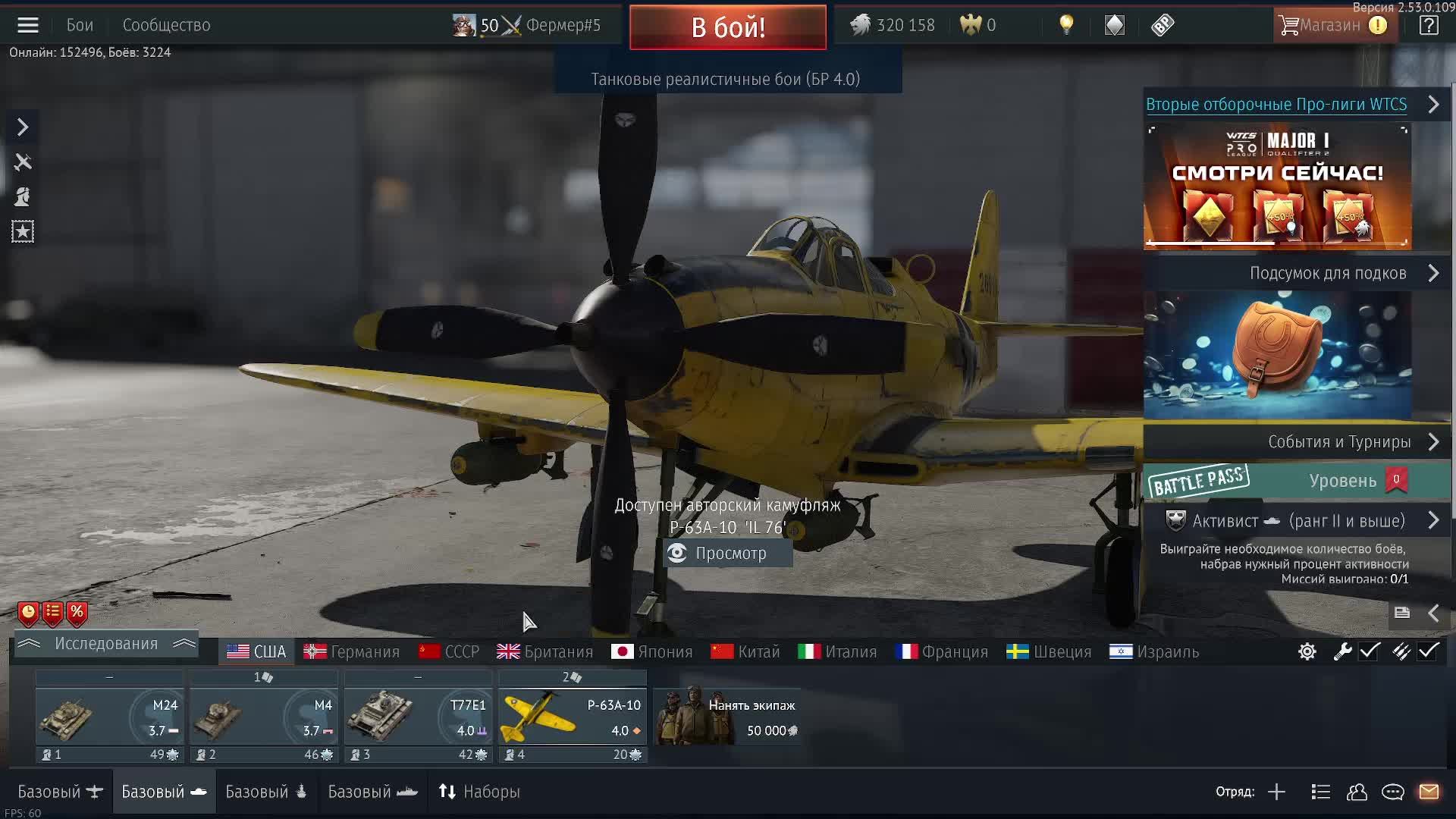Open the battle pass ticket icon
Viewport: 1456px width, 819px height.
click(x=1162, y=25)
